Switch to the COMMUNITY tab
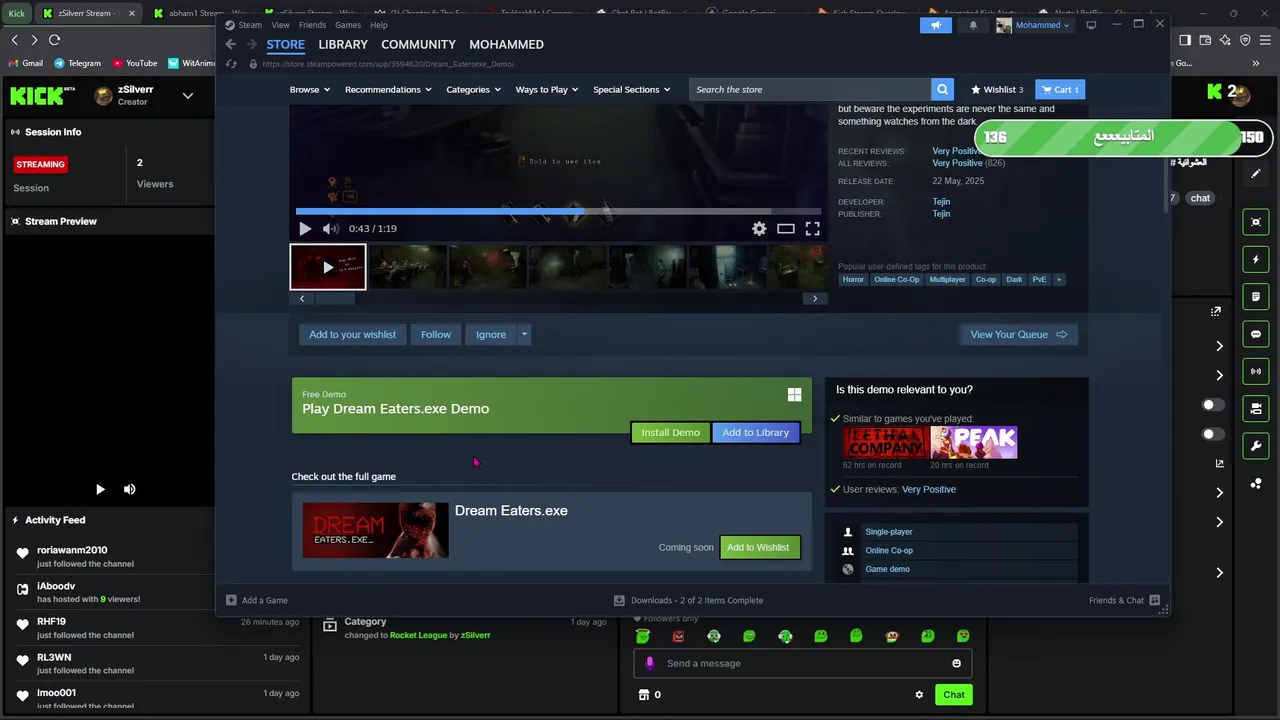This screenshot has width=1280, height=720. point(418,44)
